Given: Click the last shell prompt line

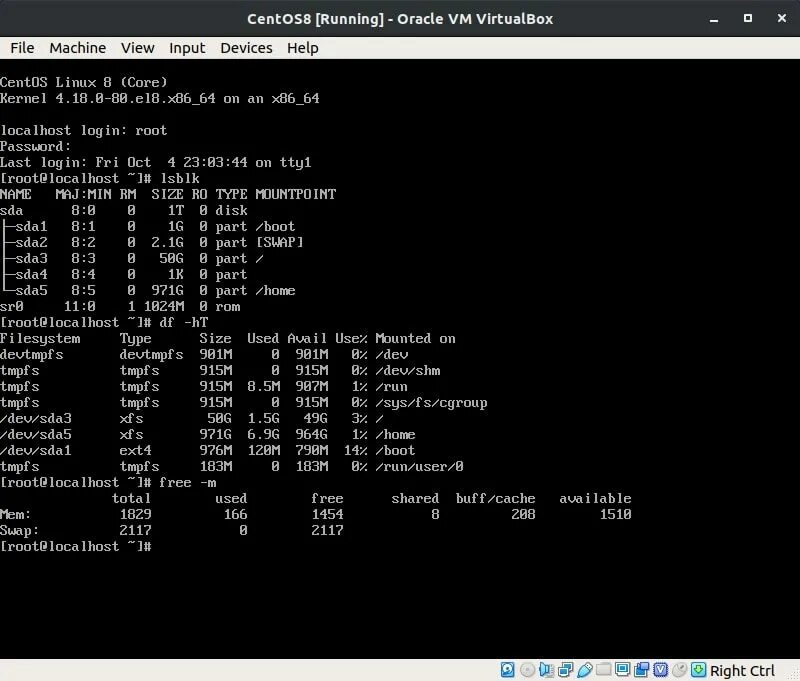Looking at the screenshot, I should point(76,546).
